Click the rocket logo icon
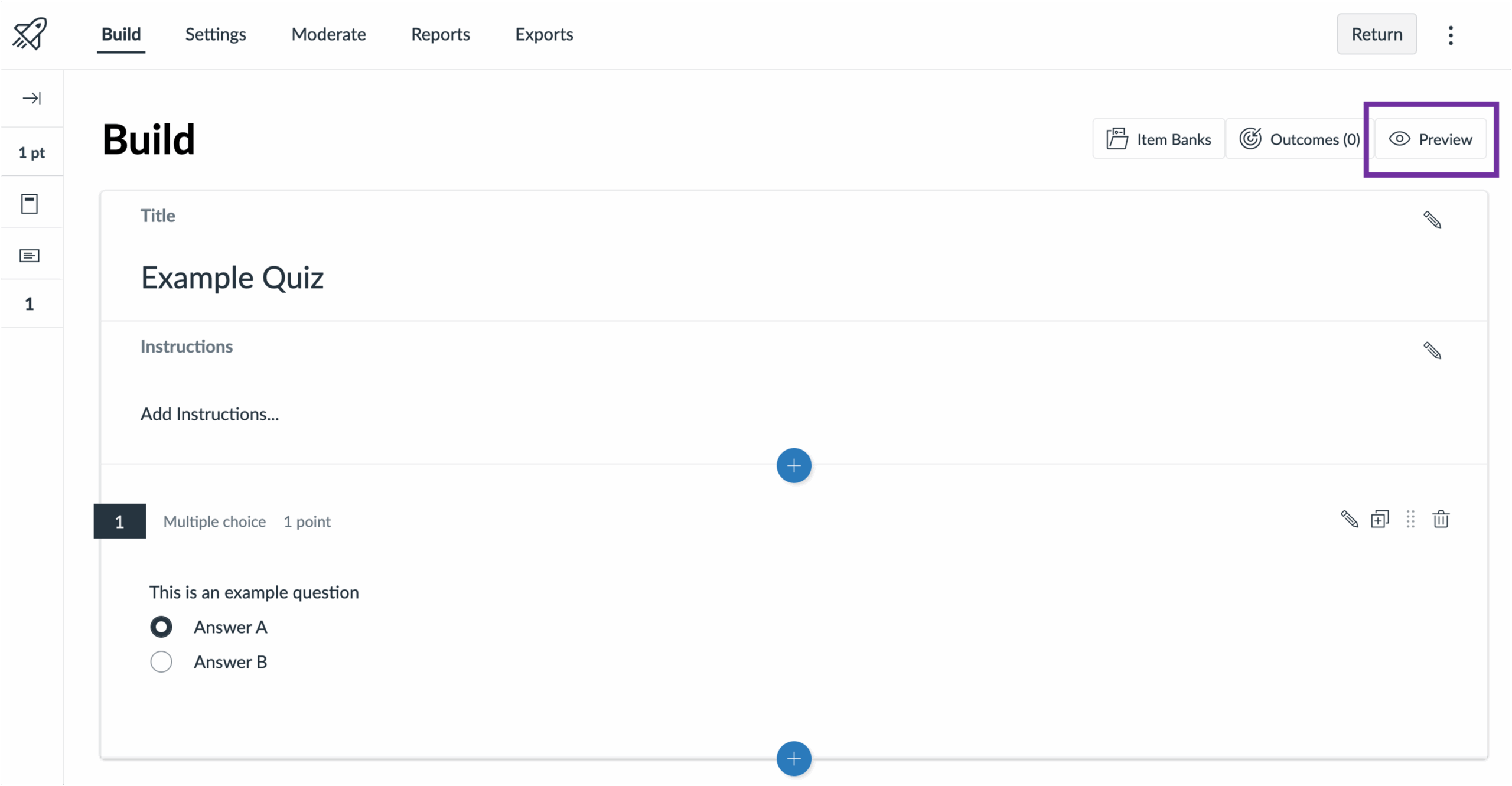 30,33
